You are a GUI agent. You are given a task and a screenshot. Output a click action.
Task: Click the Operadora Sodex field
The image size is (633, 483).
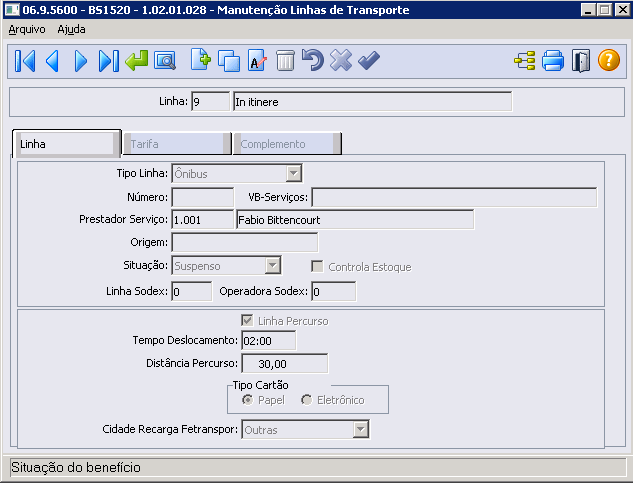tap(334, 292)
